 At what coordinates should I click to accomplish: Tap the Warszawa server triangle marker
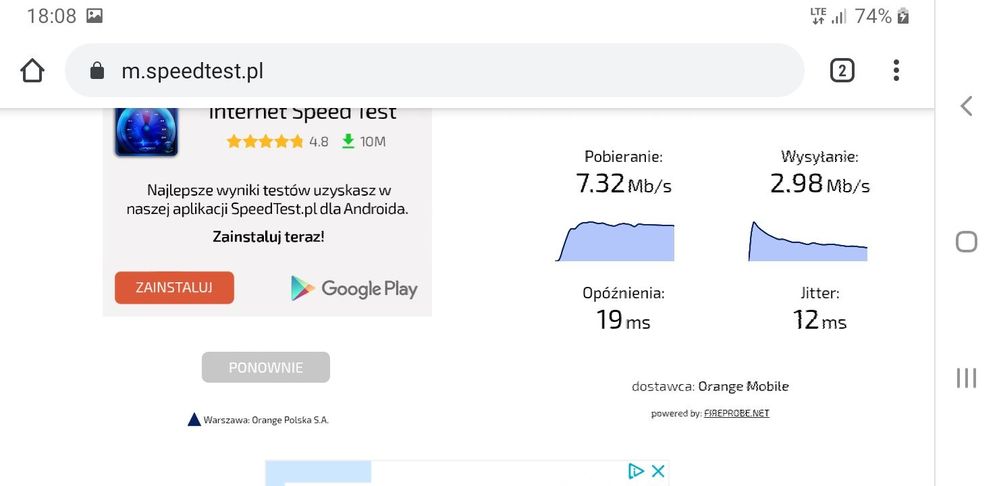194,420
